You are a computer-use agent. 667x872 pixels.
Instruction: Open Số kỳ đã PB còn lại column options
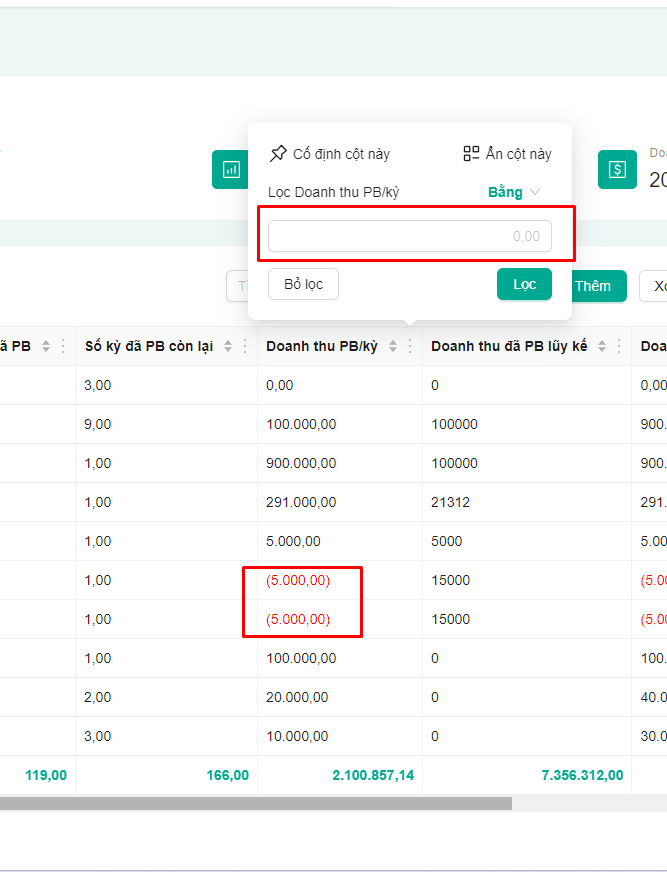[x=245, y=346]
